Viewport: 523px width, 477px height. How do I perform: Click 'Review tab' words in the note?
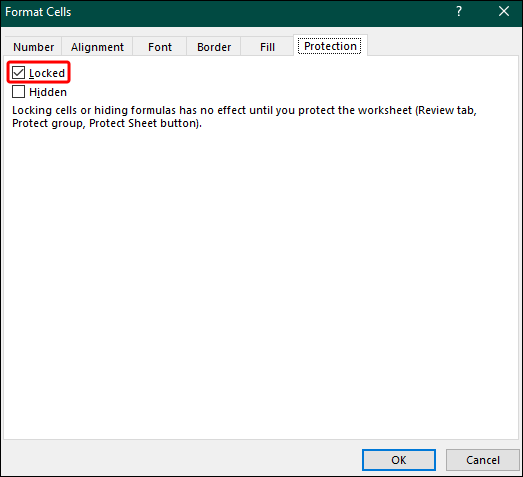coord(447,110)
